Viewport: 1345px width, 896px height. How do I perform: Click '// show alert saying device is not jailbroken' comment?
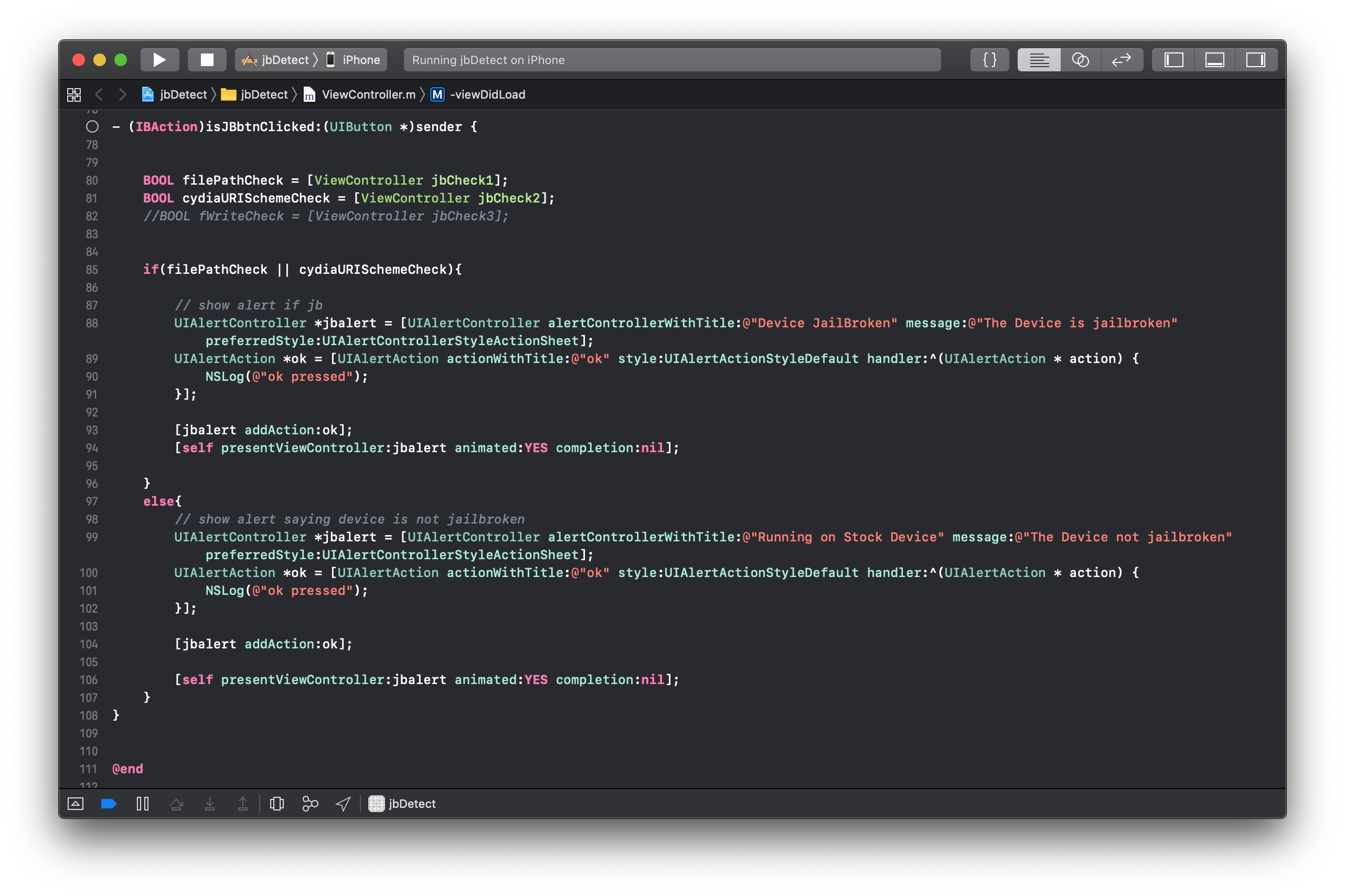350,519
